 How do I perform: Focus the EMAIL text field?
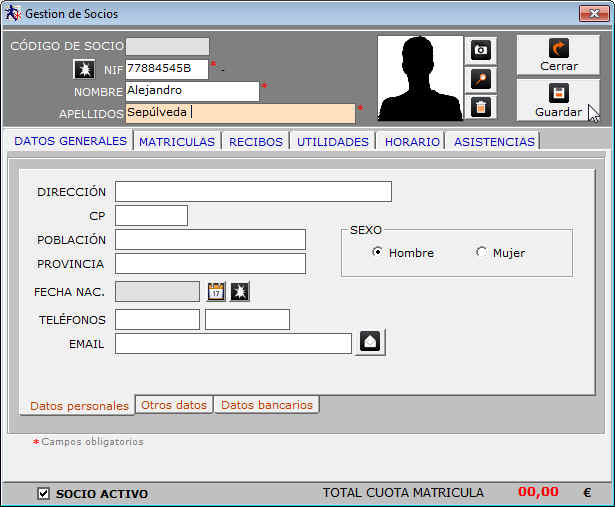[x=233, y=344]
